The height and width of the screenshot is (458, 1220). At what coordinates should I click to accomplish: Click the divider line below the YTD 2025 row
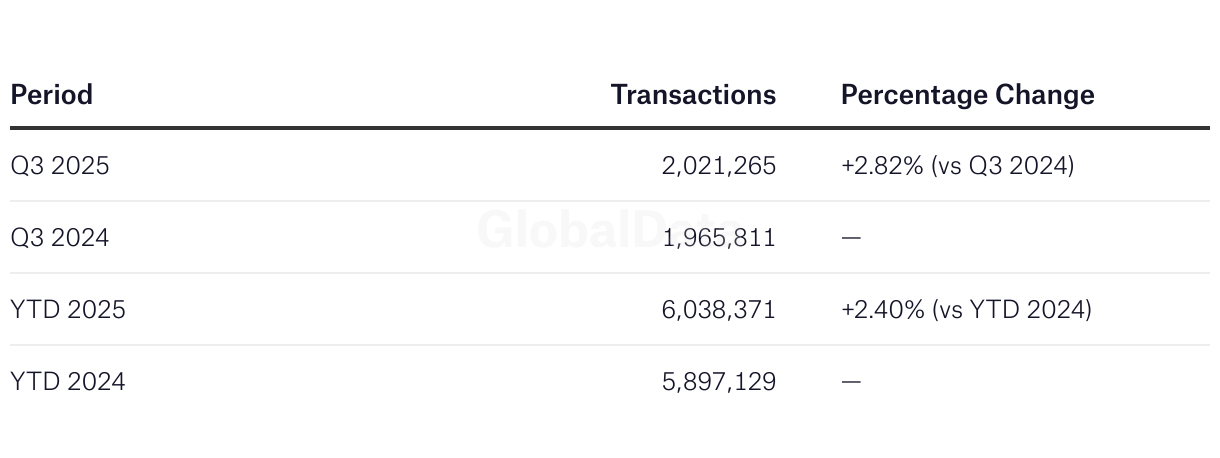610,346
